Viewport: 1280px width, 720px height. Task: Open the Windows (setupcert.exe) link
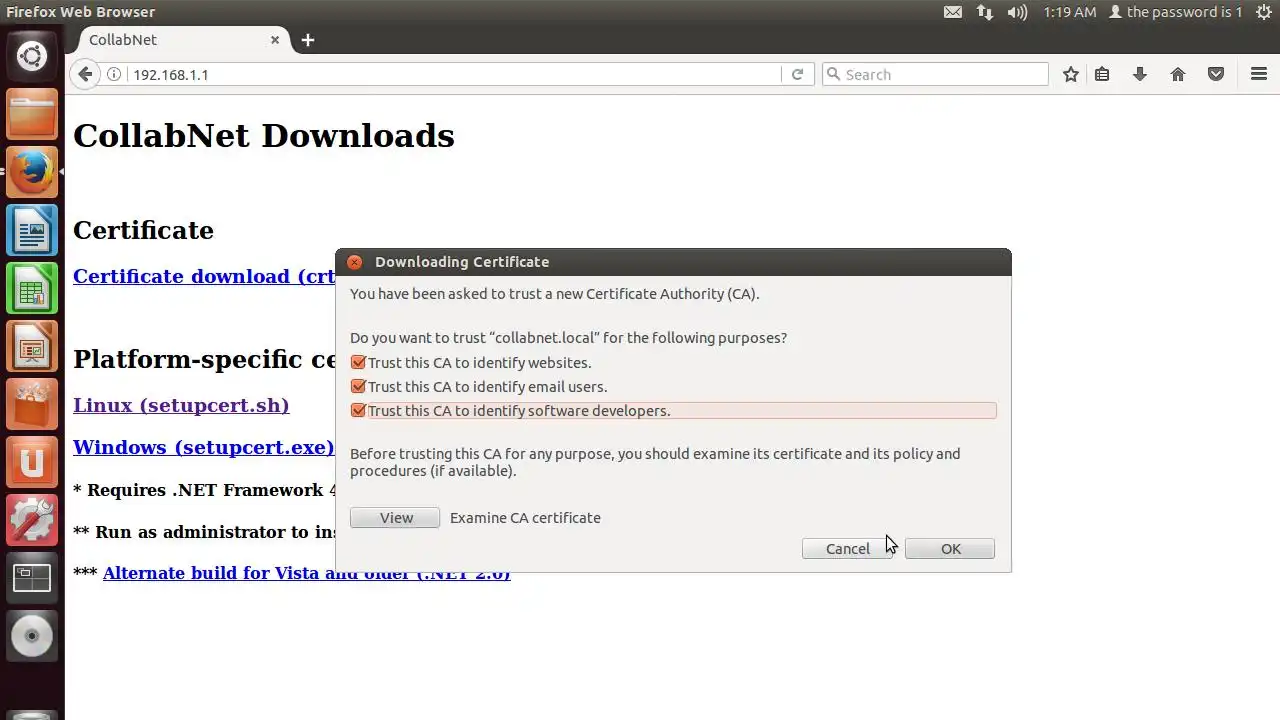[203, 447]
